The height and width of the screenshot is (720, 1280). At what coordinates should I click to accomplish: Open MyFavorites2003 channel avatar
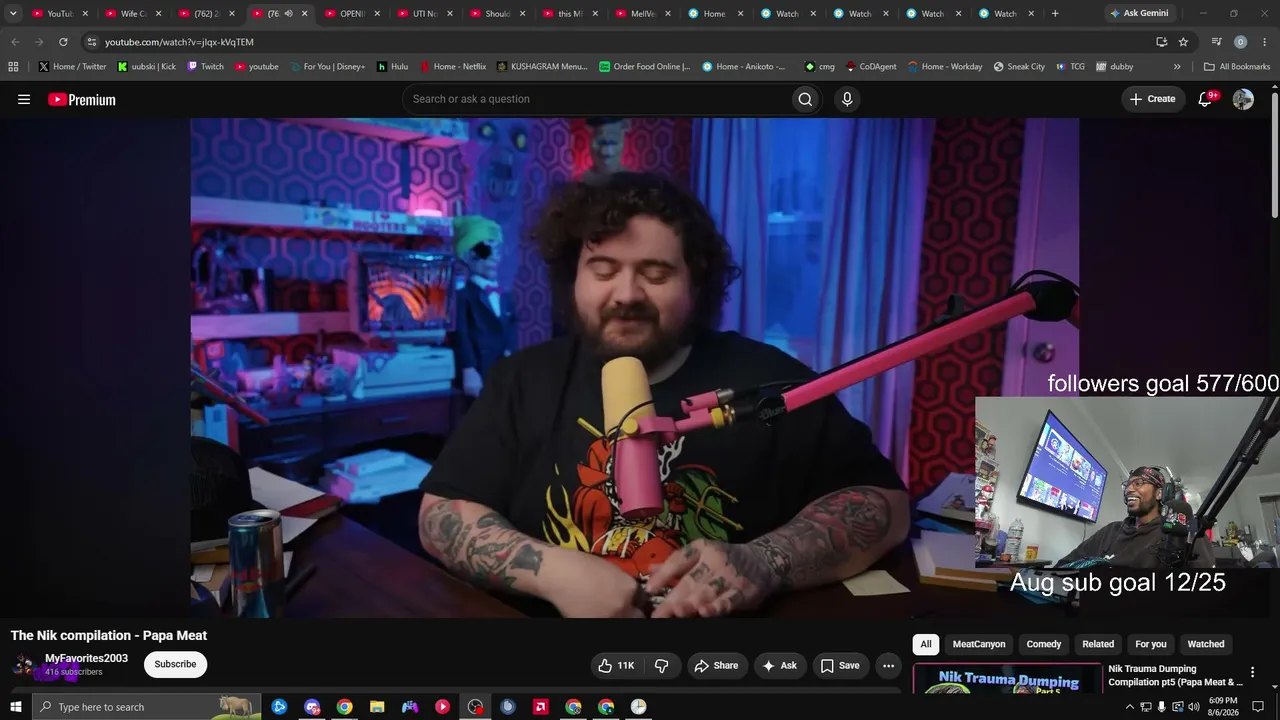coord(24,665)
